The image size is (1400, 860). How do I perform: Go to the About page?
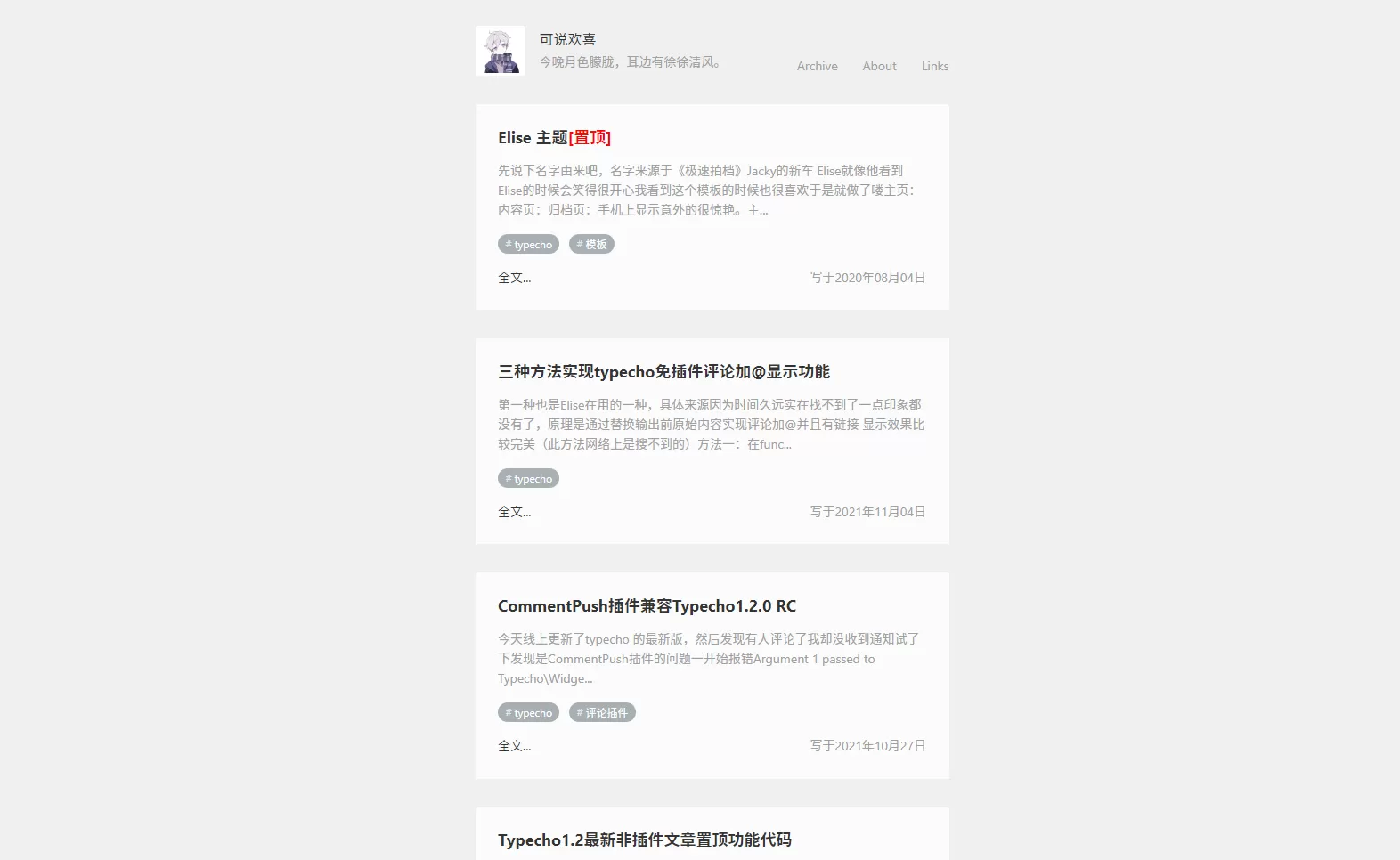pos(879,66)
